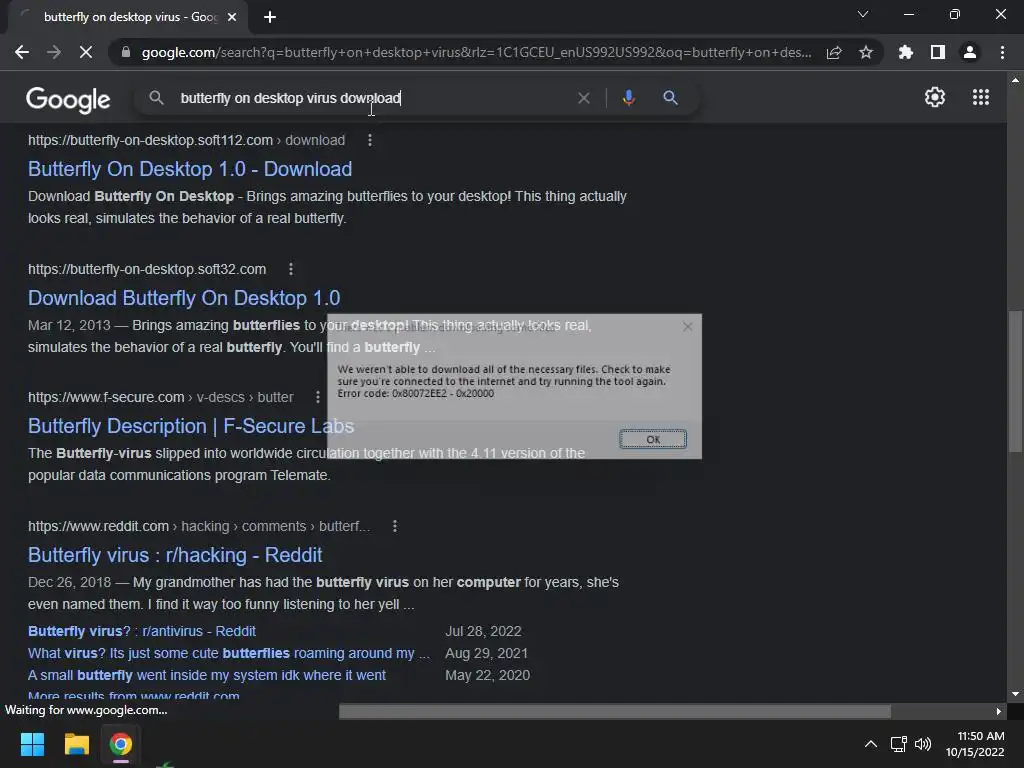The width and height of the screenshot is (1024, 768).
Task: Show hidden system tray icons
Action: [x=871, y=744]
